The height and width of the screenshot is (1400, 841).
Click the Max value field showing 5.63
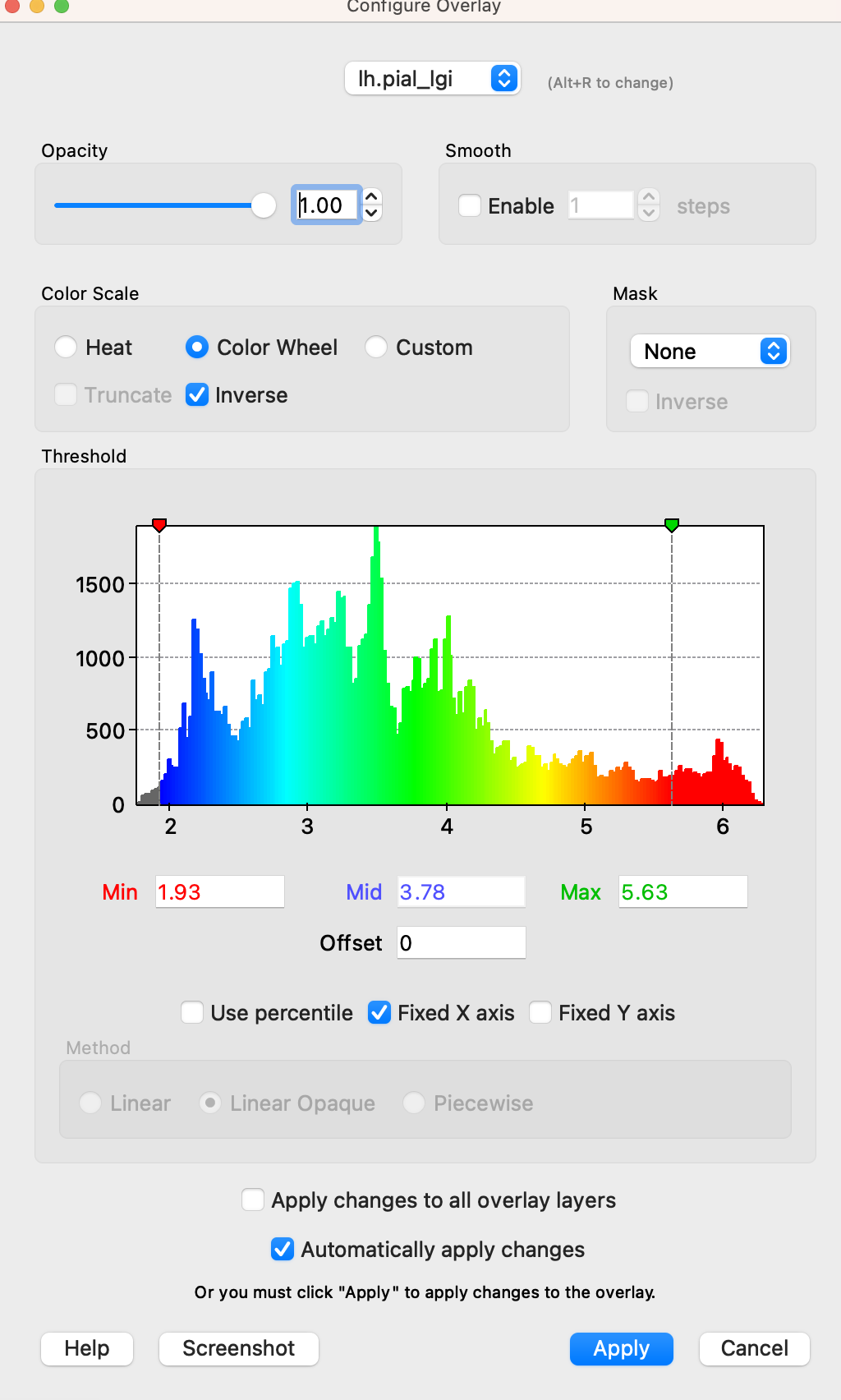683,892
